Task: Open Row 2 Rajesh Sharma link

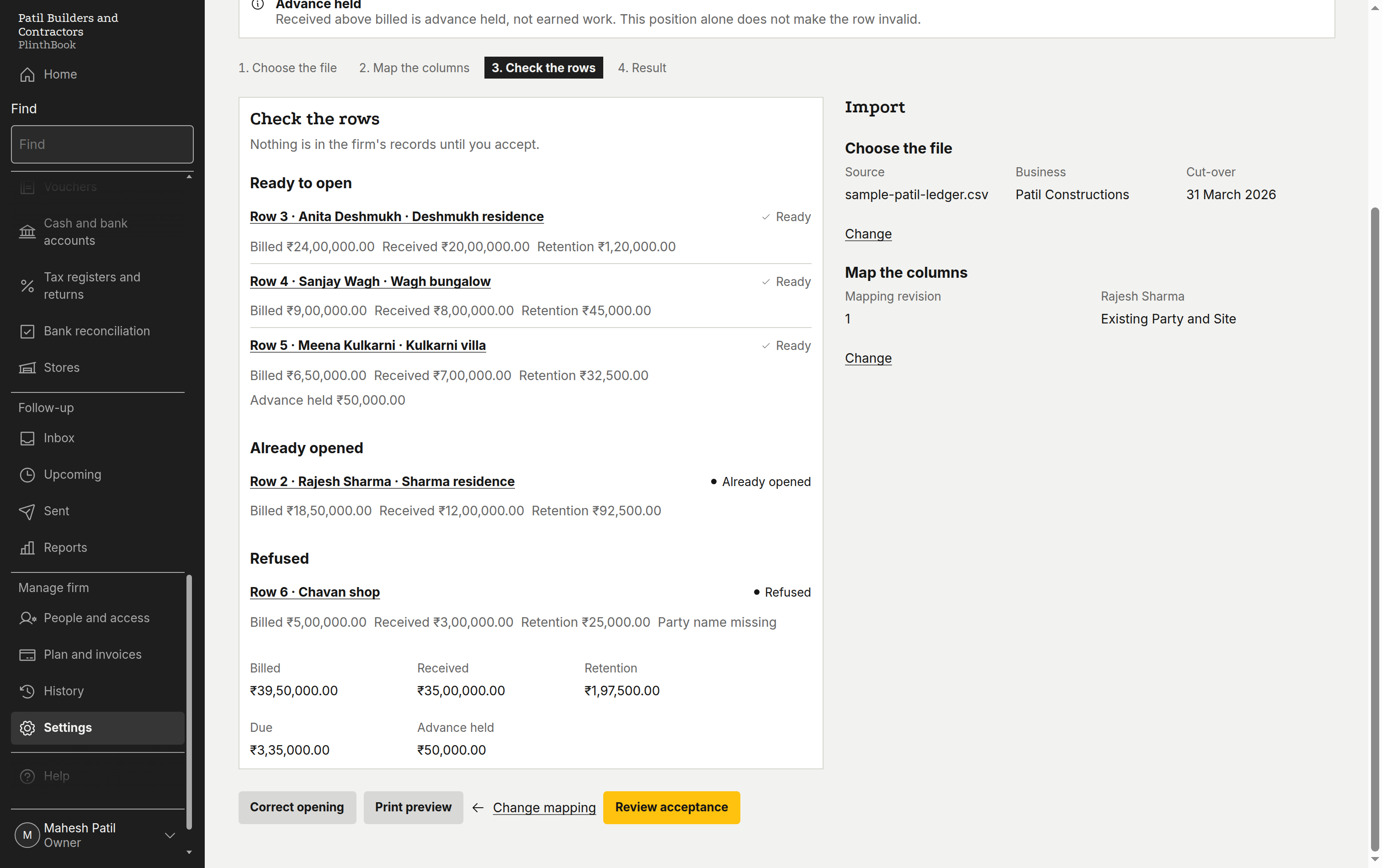Action: [382, 482]
